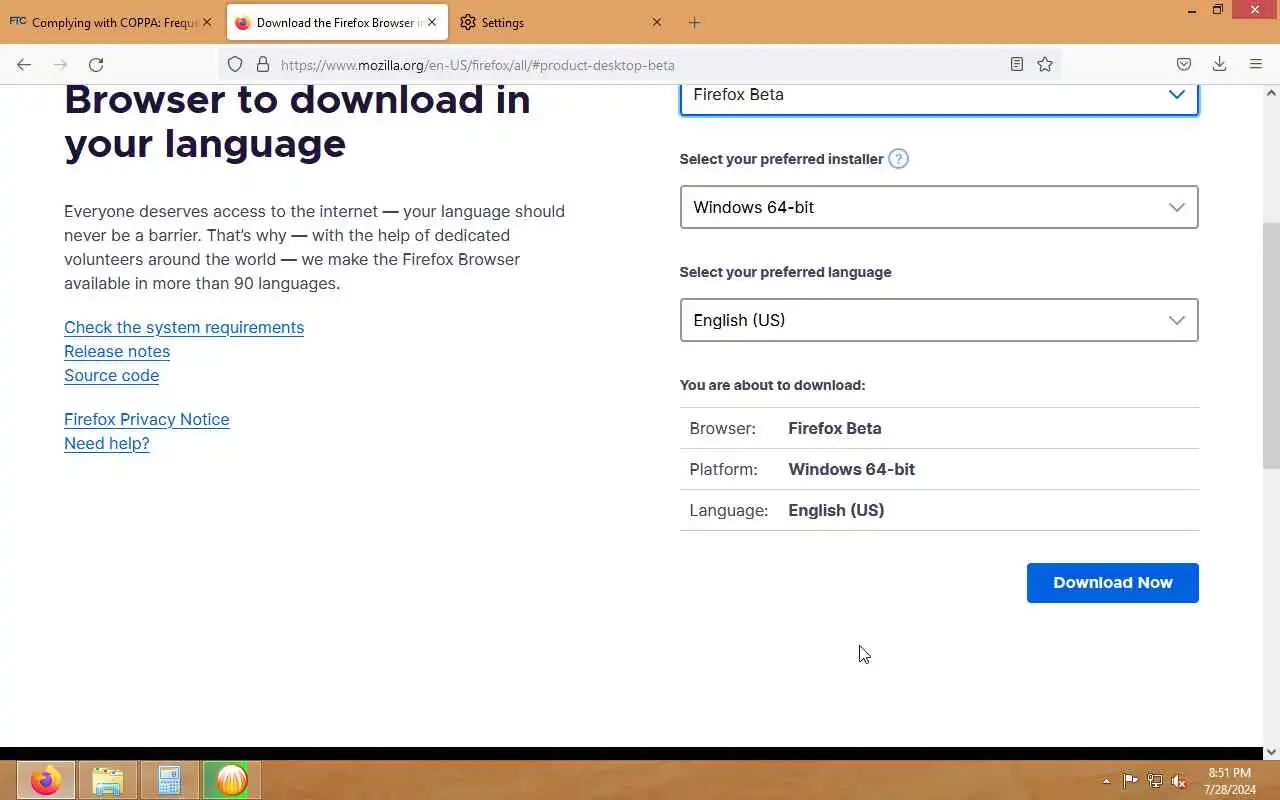Open the file explorer taskbar icon

pyautogui.click(x=107, y=780)
